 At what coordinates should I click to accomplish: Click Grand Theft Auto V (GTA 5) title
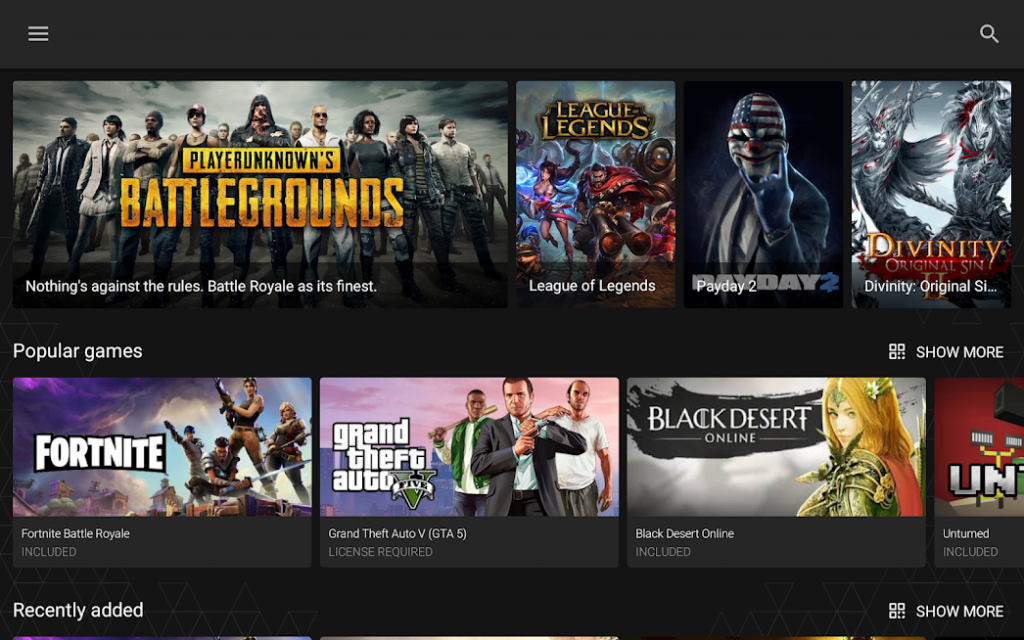[x=397, y=534]
